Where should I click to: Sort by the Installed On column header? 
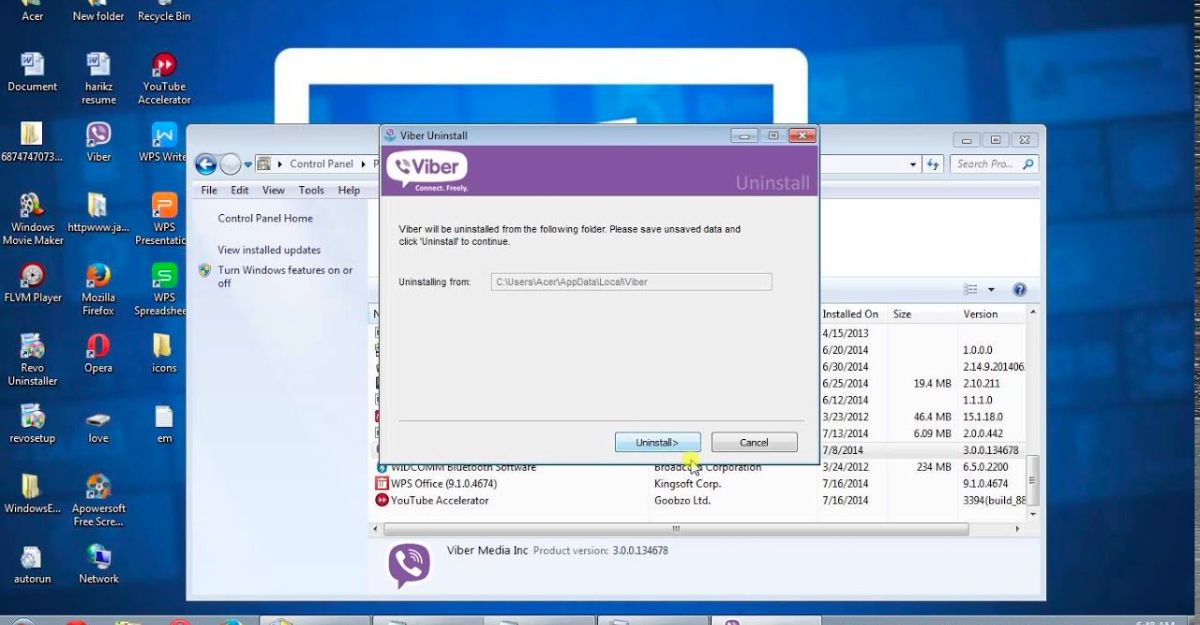[850, 314]
